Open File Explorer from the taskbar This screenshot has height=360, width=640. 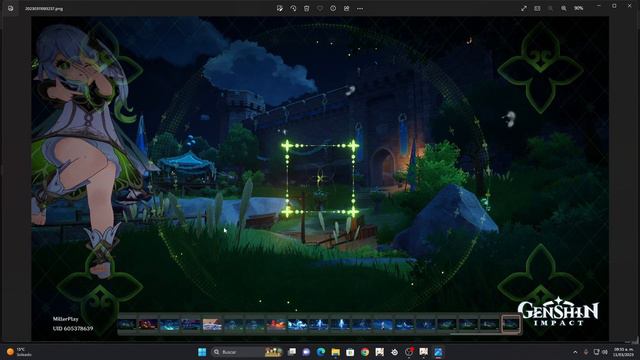click(x=336, y=352)
